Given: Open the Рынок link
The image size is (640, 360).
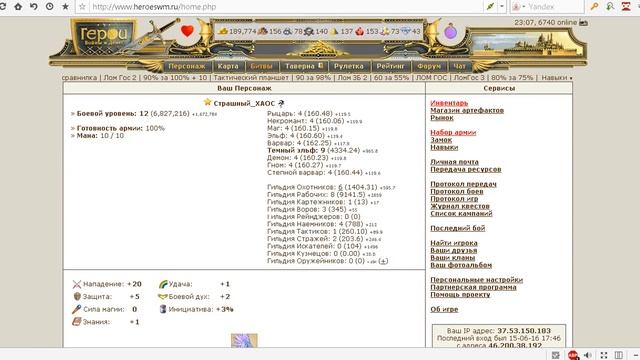Looking at the screenshot, I should coord(442,118).
